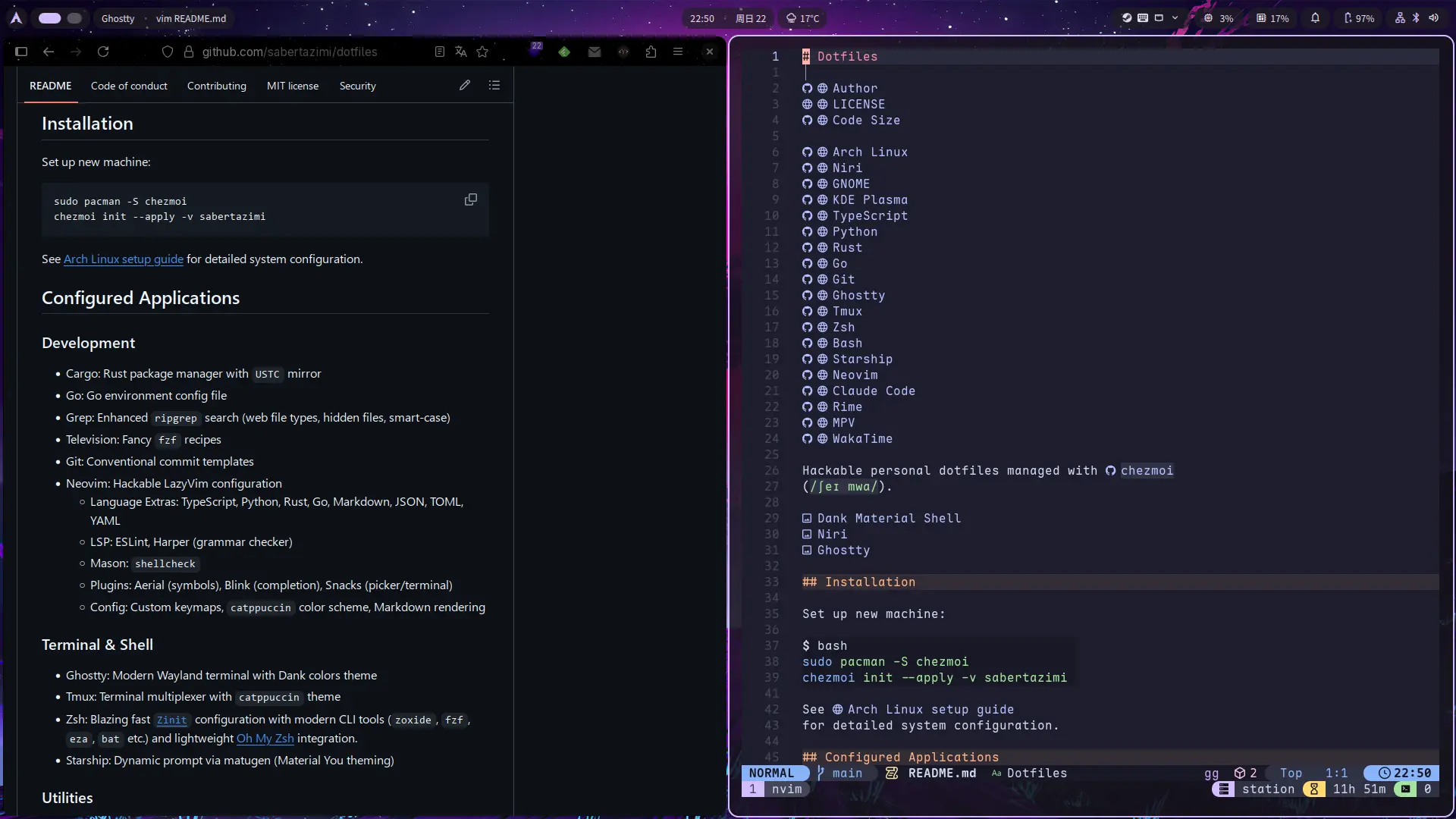Click the github.com address bar
This screenshot has height=819, width=1456.
pos(289,52)
